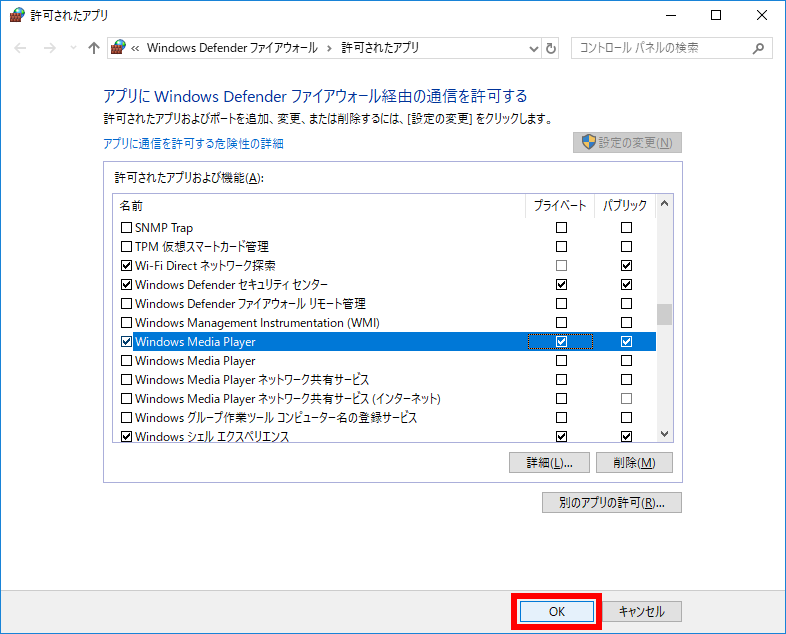Viewport: 786px width, 634px height.
Task: Uncheck public for Wi-Fi Direct ネットワーク探索
Action: click(x=626, y=266)
